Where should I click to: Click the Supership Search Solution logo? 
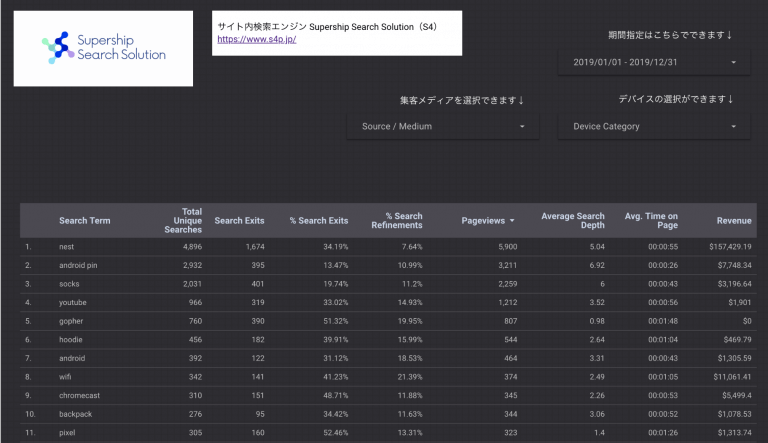(x=103, y=49)
